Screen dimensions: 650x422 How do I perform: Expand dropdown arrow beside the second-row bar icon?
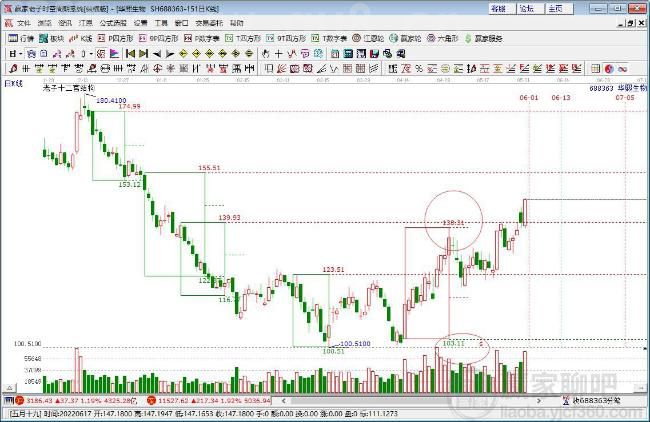pos(91,54)
